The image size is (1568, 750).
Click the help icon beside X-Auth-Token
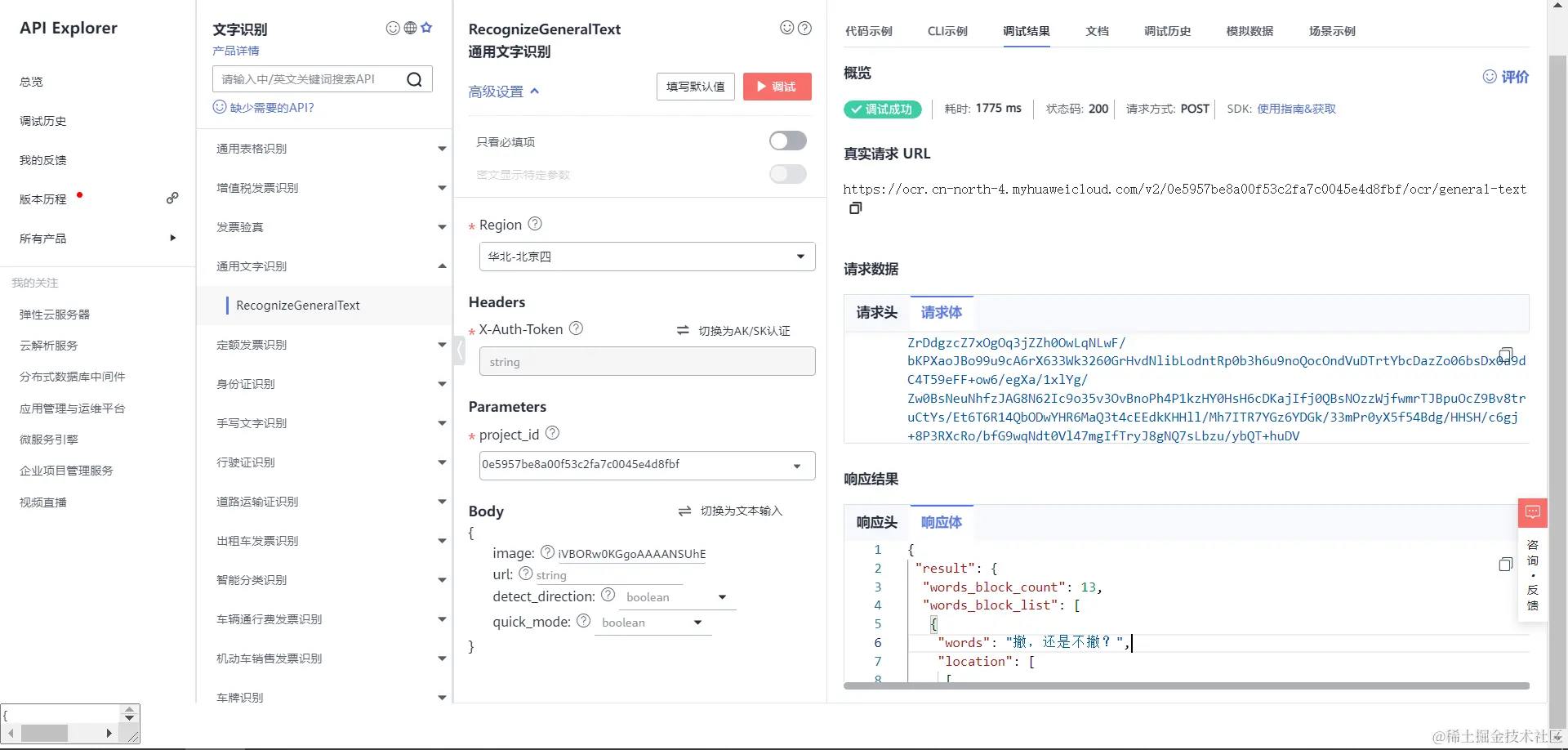[576, 328]
